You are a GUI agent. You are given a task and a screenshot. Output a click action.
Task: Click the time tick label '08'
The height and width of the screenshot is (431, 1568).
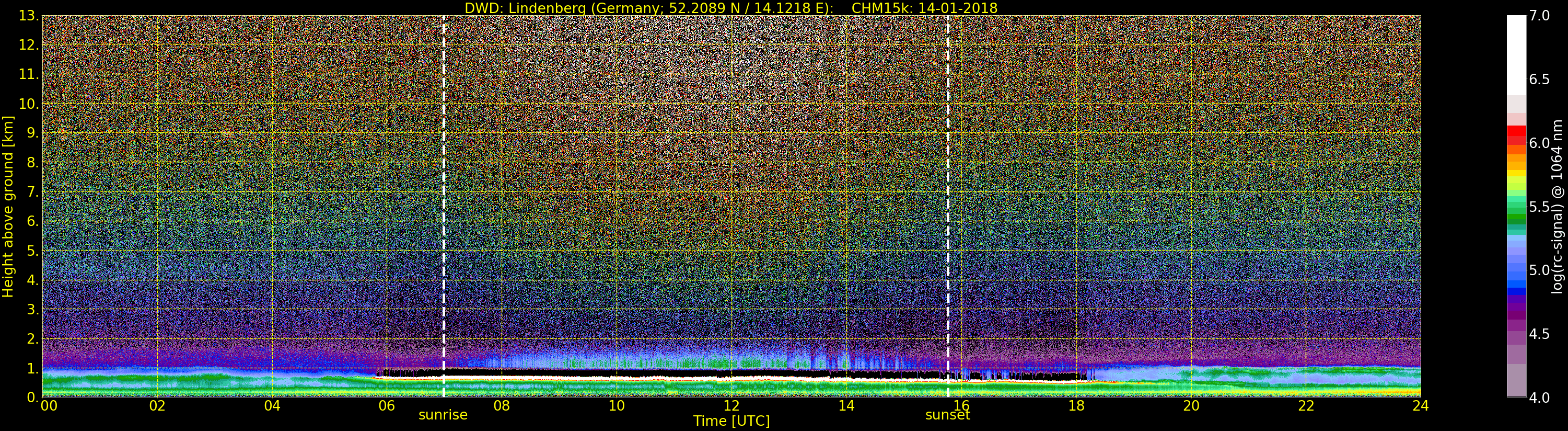coord(502,406)
